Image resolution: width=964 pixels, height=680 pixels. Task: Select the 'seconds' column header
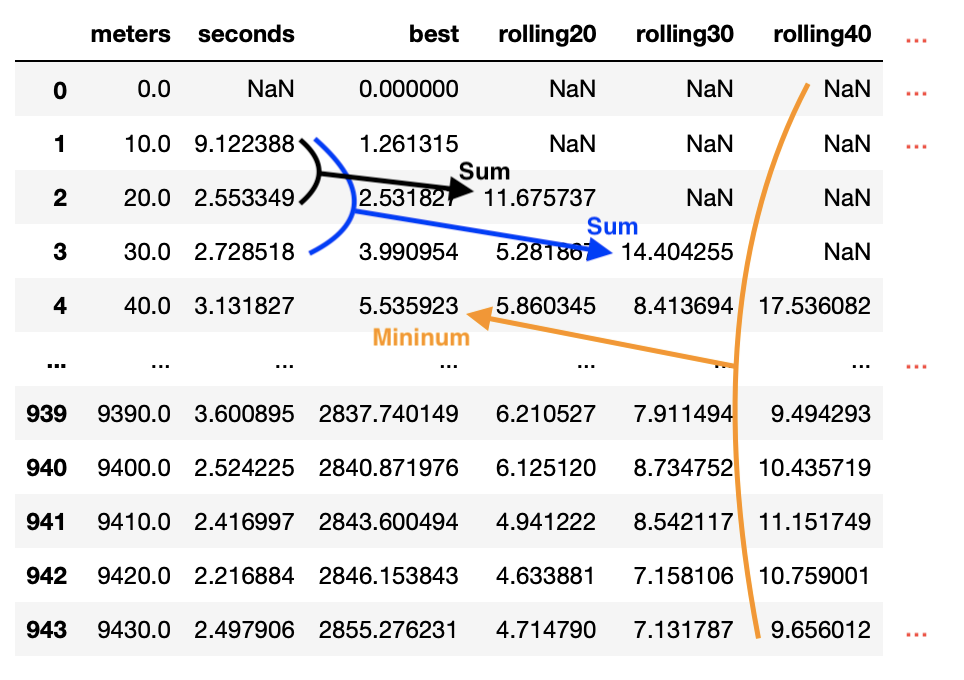pos(246,34)
